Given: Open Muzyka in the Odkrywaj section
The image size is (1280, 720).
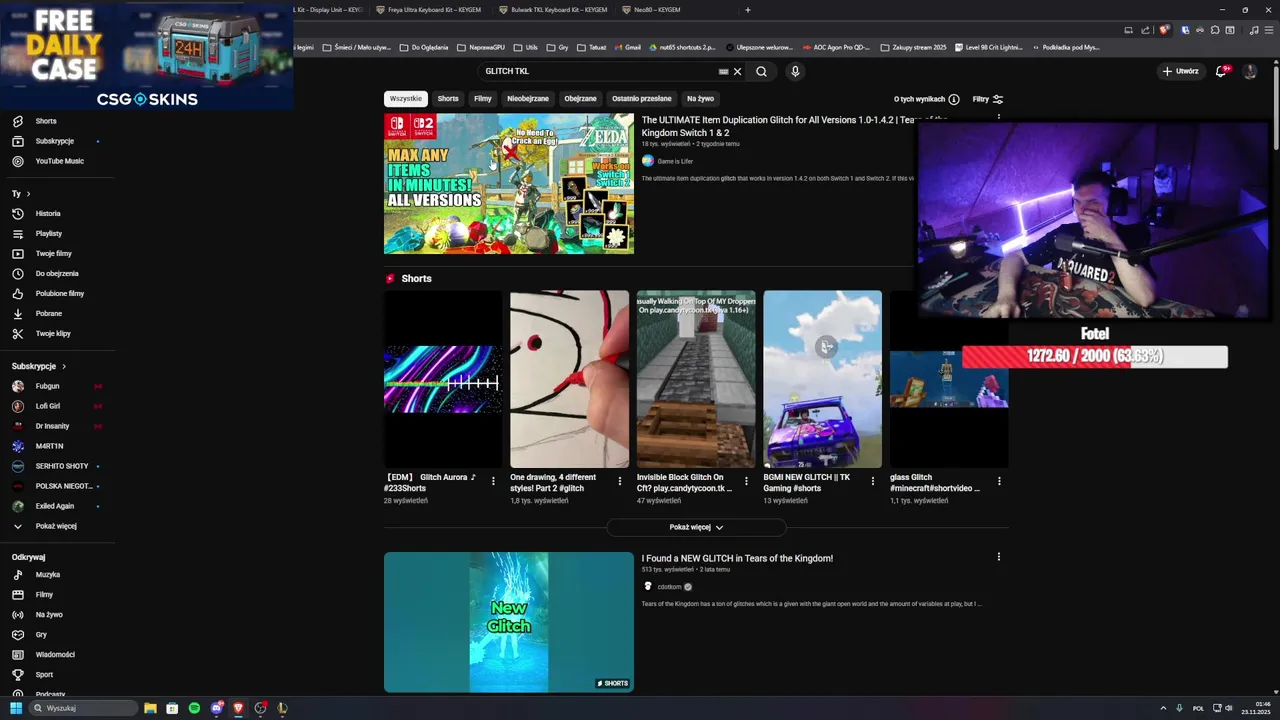Looking at the screenshot, I should [x=47, y=575].
